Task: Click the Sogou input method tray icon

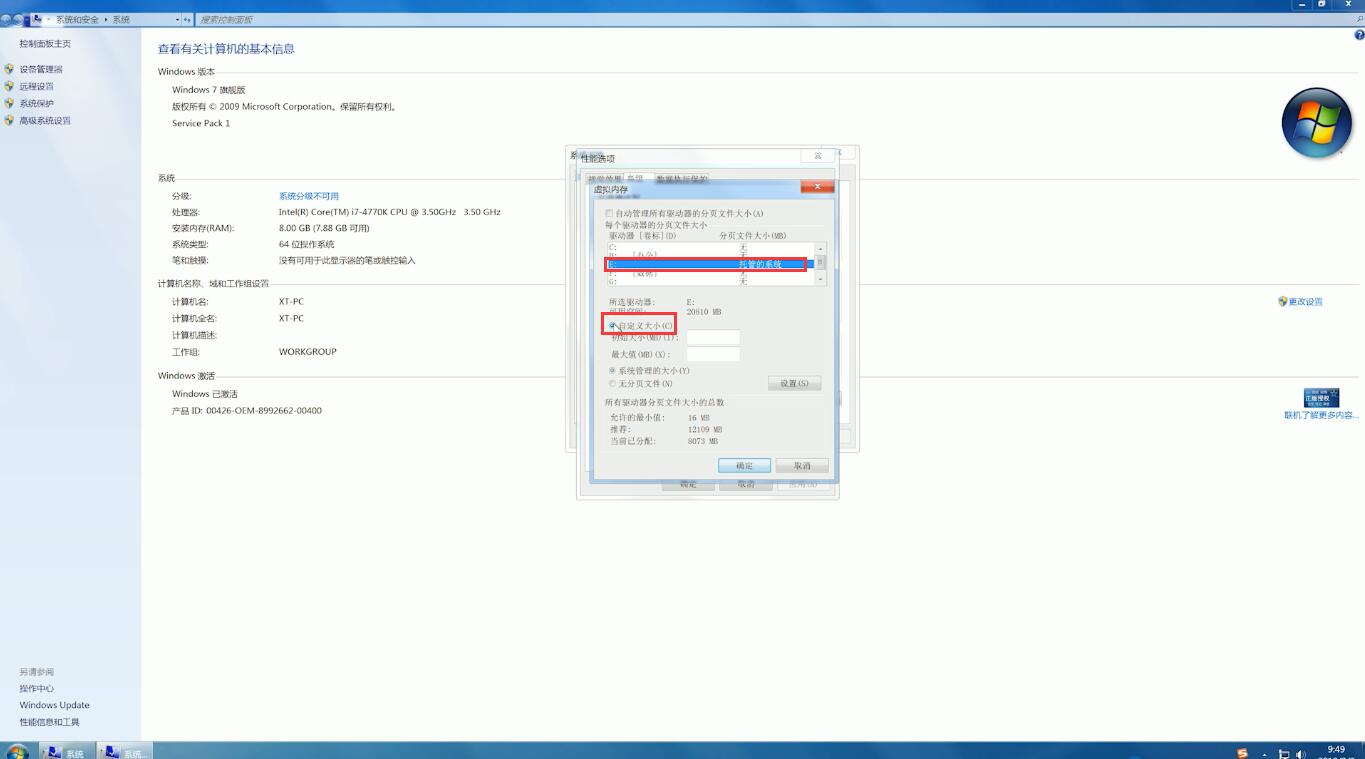Action: (x=1242, y=753)
